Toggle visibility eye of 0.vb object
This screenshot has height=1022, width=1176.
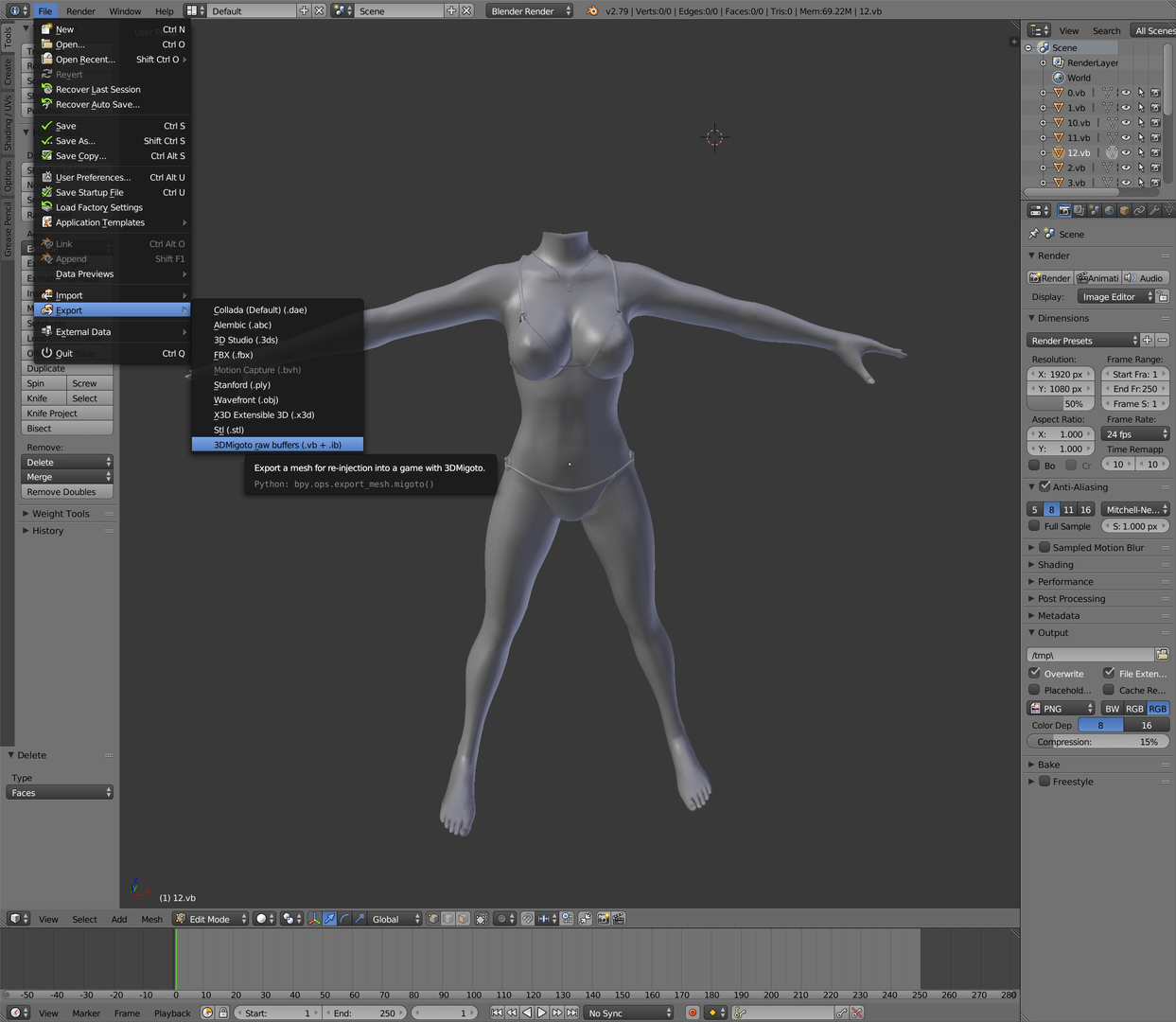[x=1126, y=93]
